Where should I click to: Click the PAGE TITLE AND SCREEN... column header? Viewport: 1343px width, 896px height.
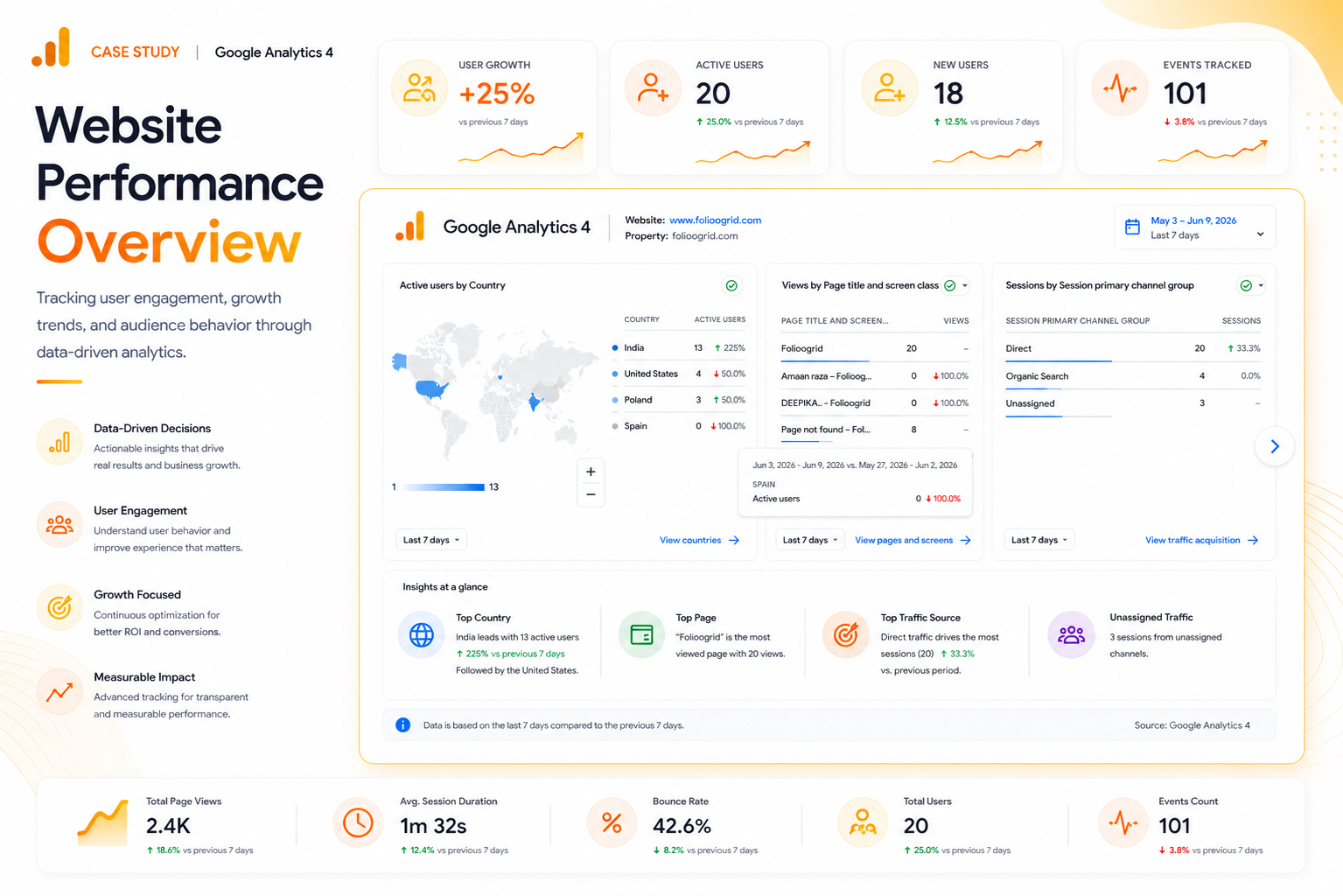pyautogui.click(x=835, y=320)
